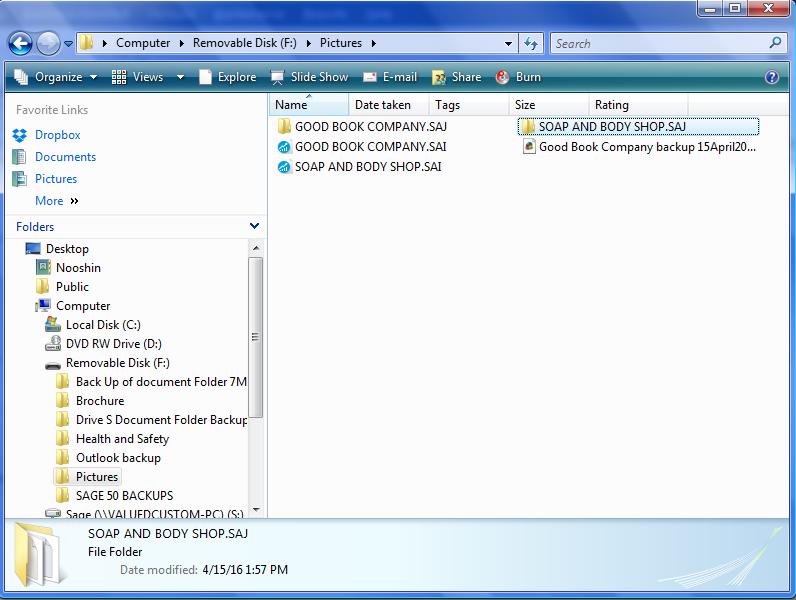Click folder icon of GOOD BOOK COMPANY.SAJ
The width and height of the screenshot is (796, 600).
click(x=284, y=126)
